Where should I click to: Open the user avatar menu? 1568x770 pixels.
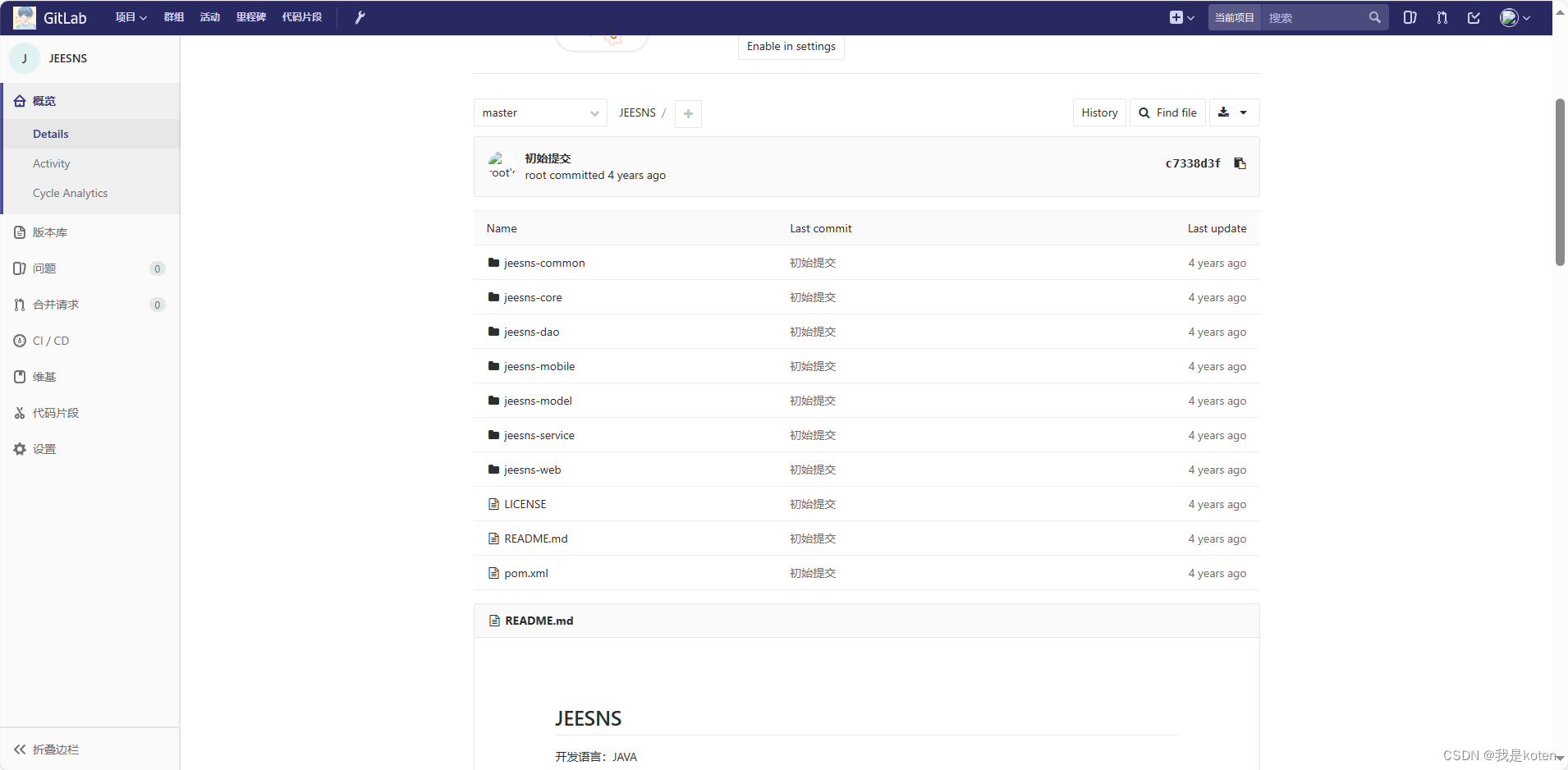[1515, 17]
